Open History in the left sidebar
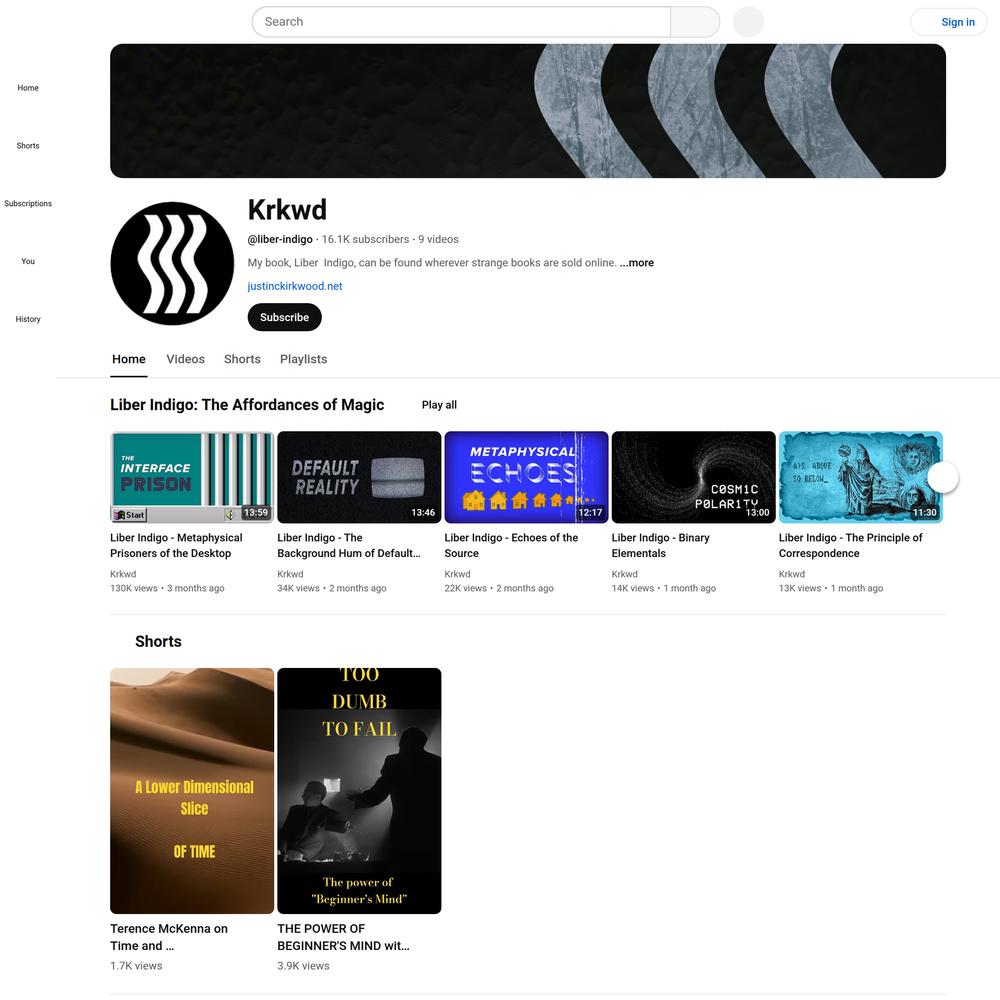Image resolution: width=1000 pixels, height=1000 pixels. [x=27, y=319]
